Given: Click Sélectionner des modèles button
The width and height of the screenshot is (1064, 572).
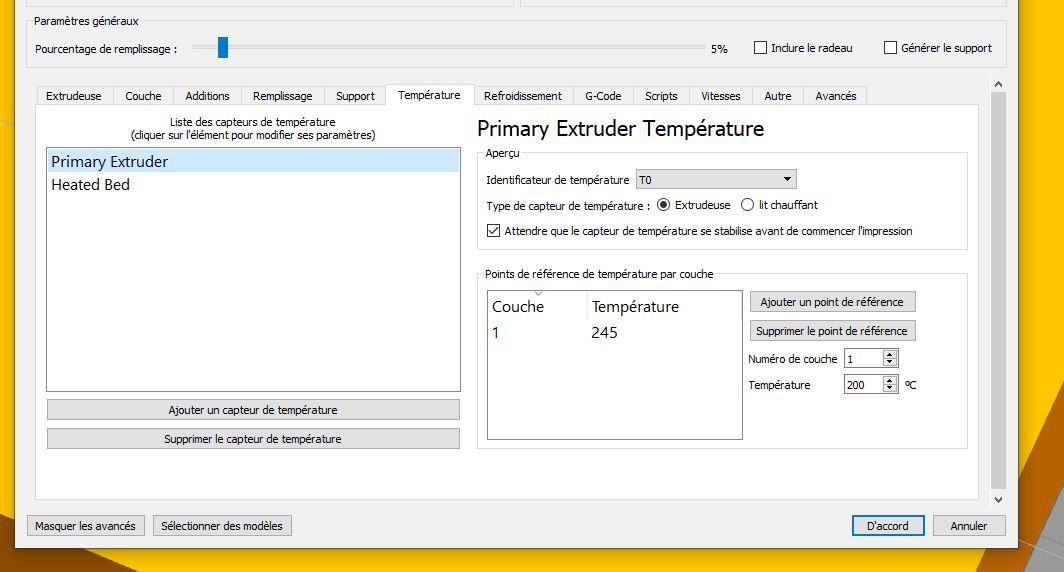Looking at the screenshot, I should click(x=222, y=526).
